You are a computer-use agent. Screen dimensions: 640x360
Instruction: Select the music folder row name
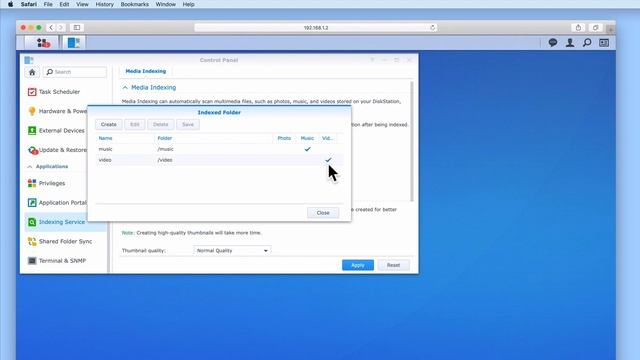click(105, 149)
